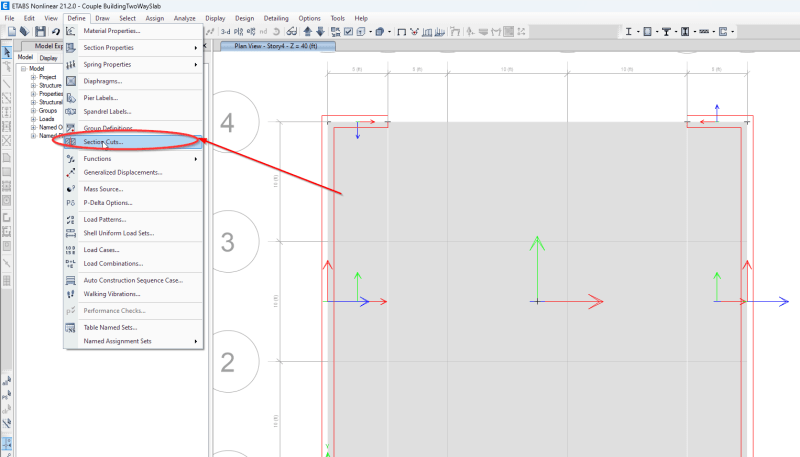
Task: Open the Functions submenu
Action: click(x=195, y=159)
